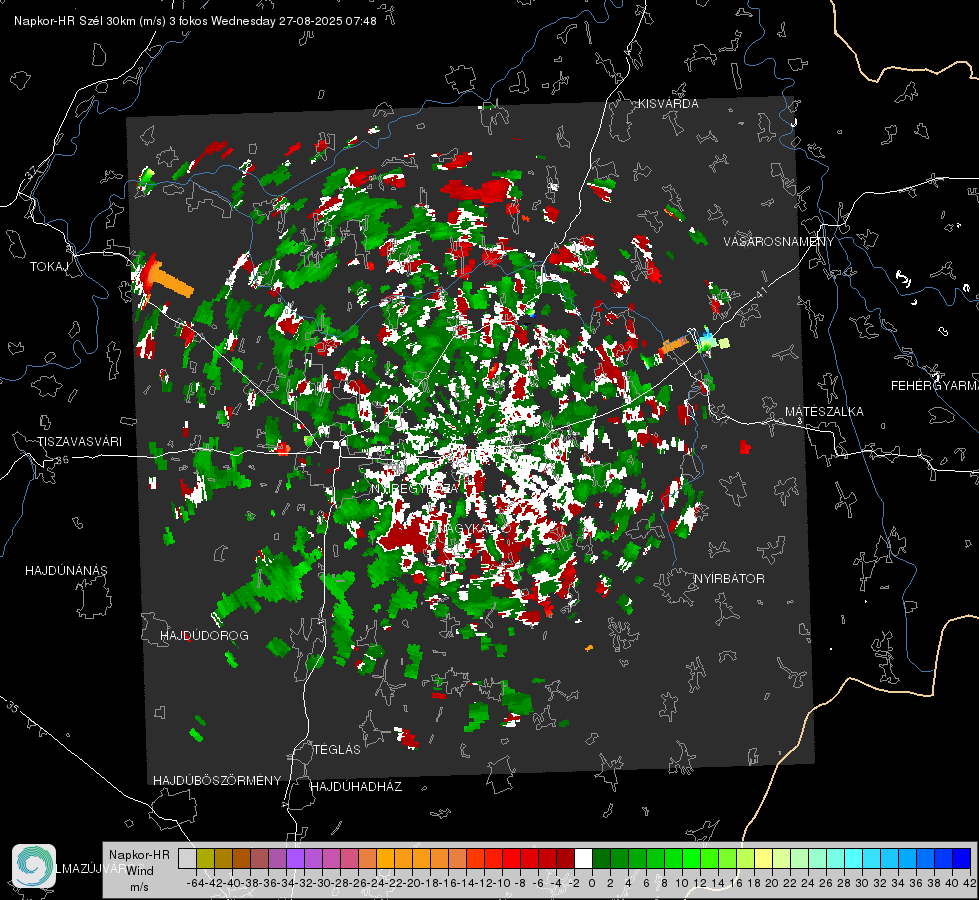Click the HAJDÚDOROG label
979x900 pixels.
[204, 635]
